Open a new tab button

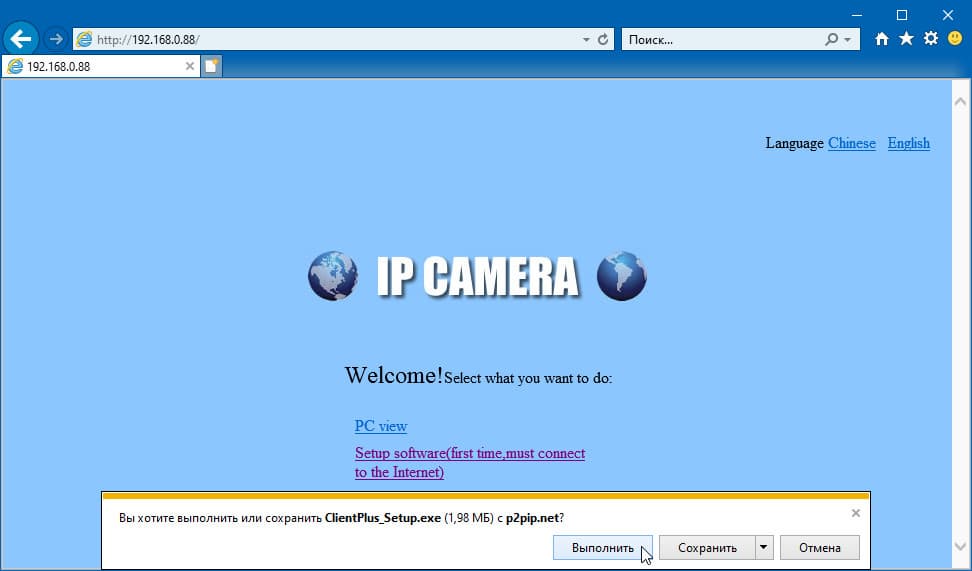211,66
